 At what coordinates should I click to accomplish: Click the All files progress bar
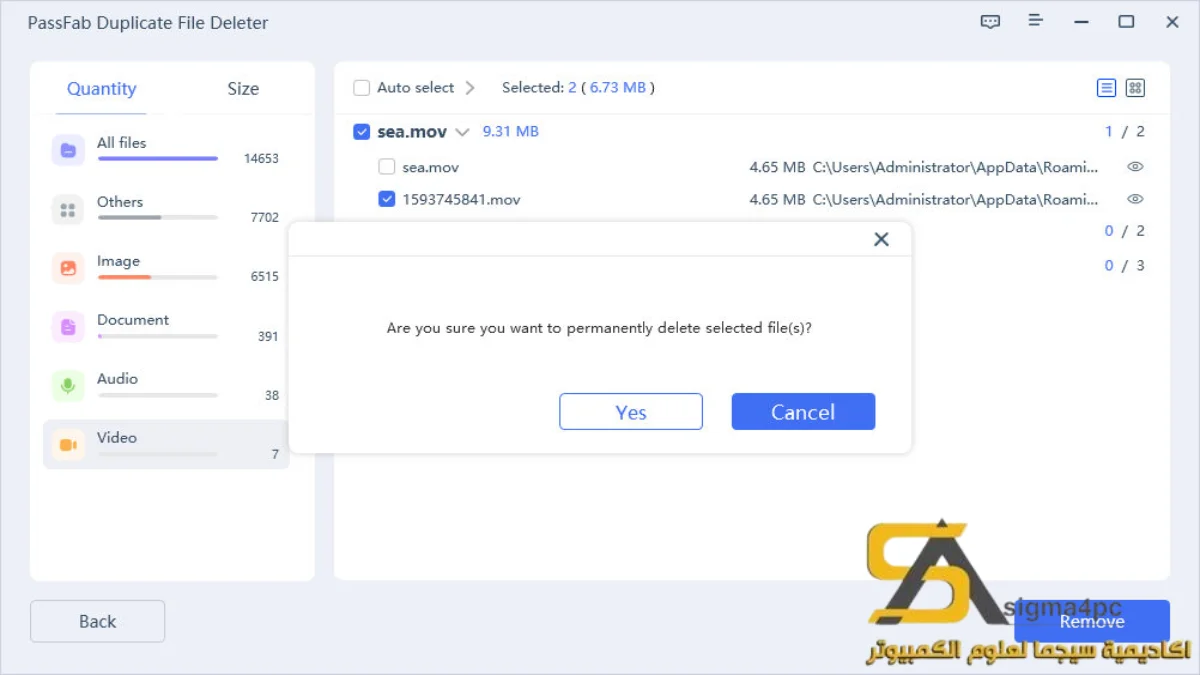[157, 158]
